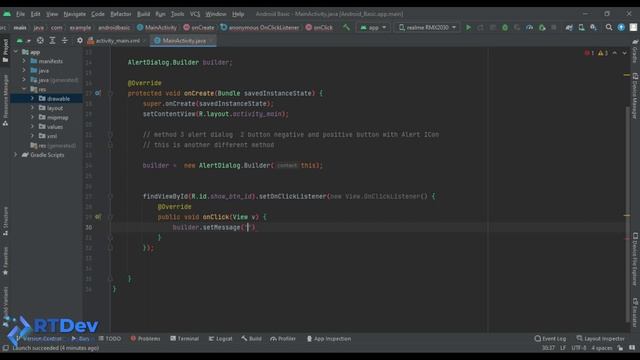This screenshot has width=640, height=360.
Task: Open Resource Manager sidebar tool window
Action: [x=5, y=100]
